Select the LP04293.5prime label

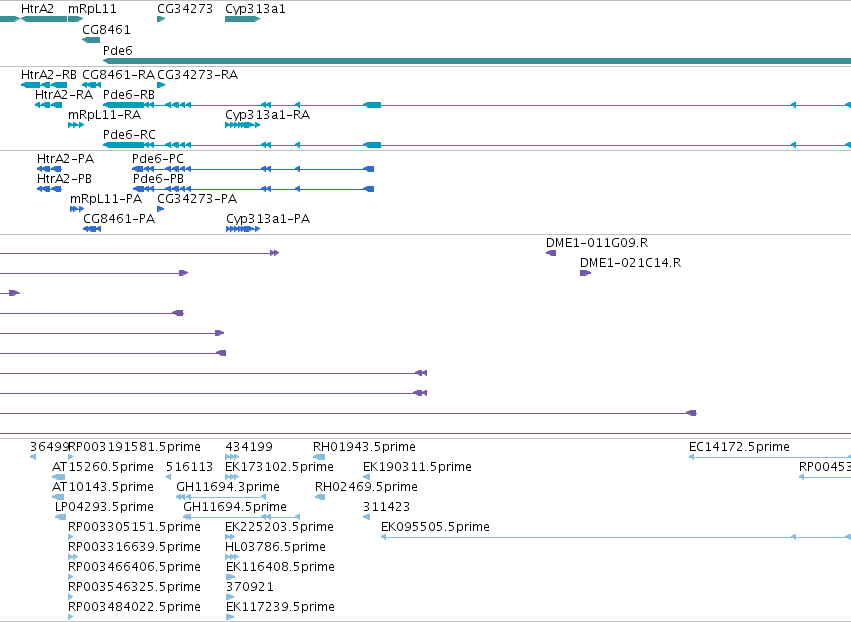coord(104,507)
